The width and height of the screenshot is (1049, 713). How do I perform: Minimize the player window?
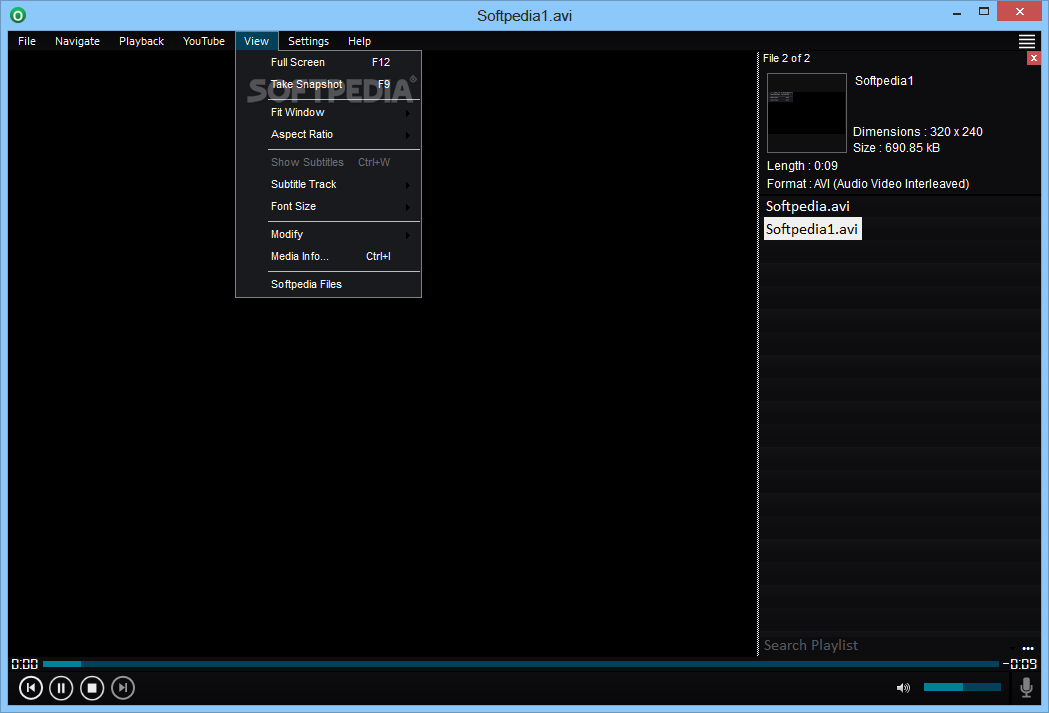(x=957, y=12)
